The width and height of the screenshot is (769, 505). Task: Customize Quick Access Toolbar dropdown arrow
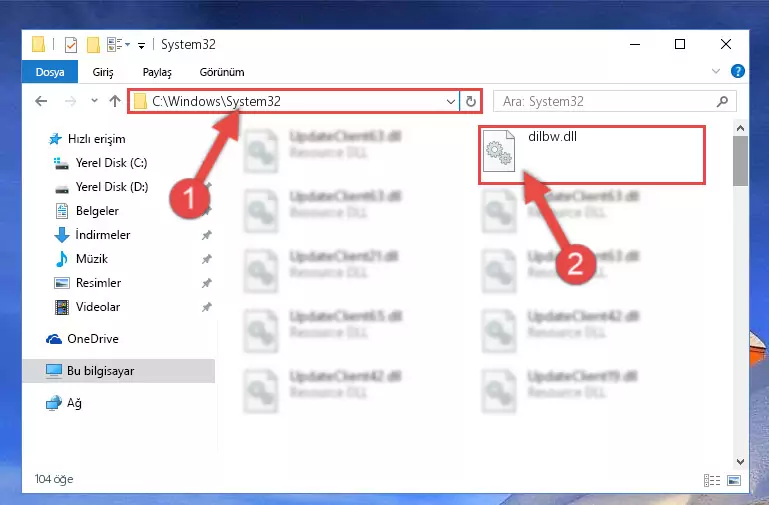[x=141, y=46]
